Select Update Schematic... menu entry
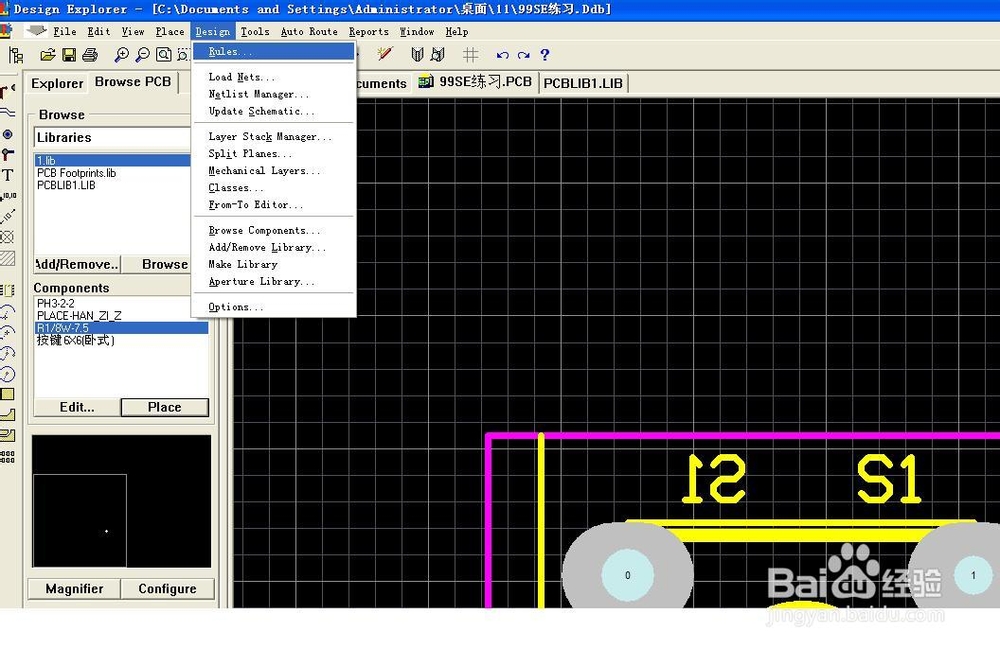Viewport: 1000px width, 649px height. click(274, 111)
